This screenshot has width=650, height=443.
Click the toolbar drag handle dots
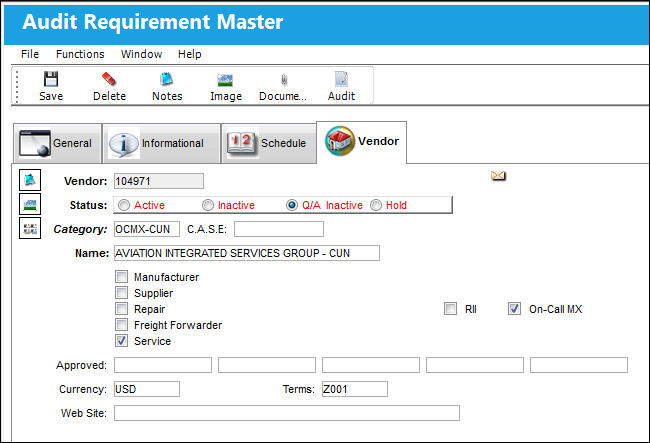pos(17,86)
